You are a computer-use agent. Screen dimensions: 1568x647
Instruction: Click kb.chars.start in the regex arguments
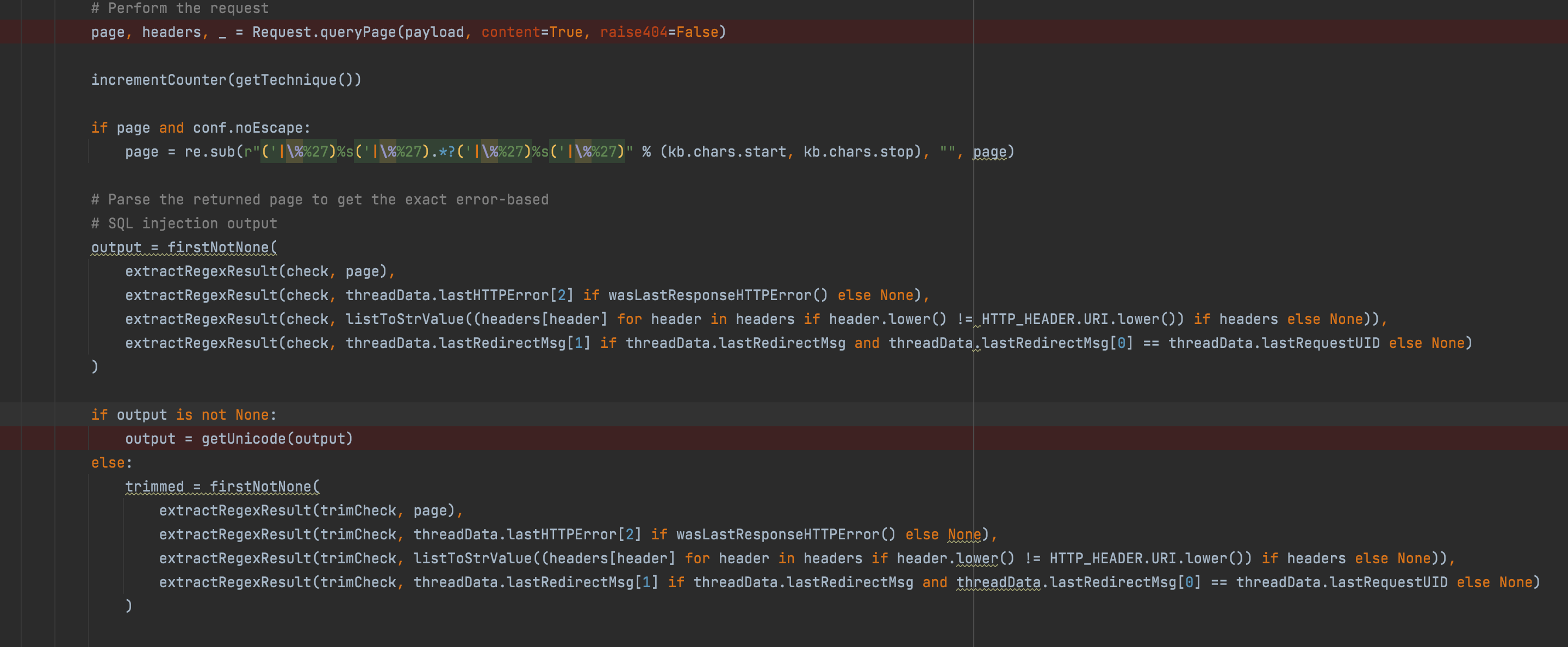727,152
